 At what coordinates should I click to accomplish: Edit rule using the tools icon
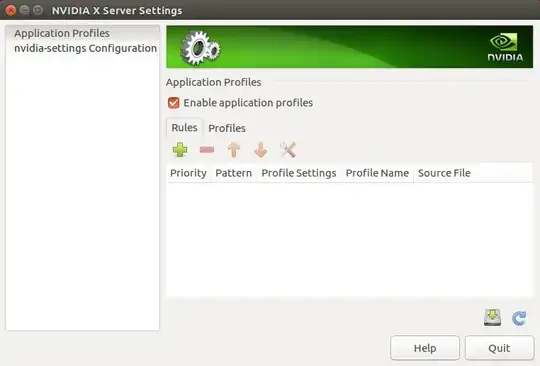tap(288, 150)
